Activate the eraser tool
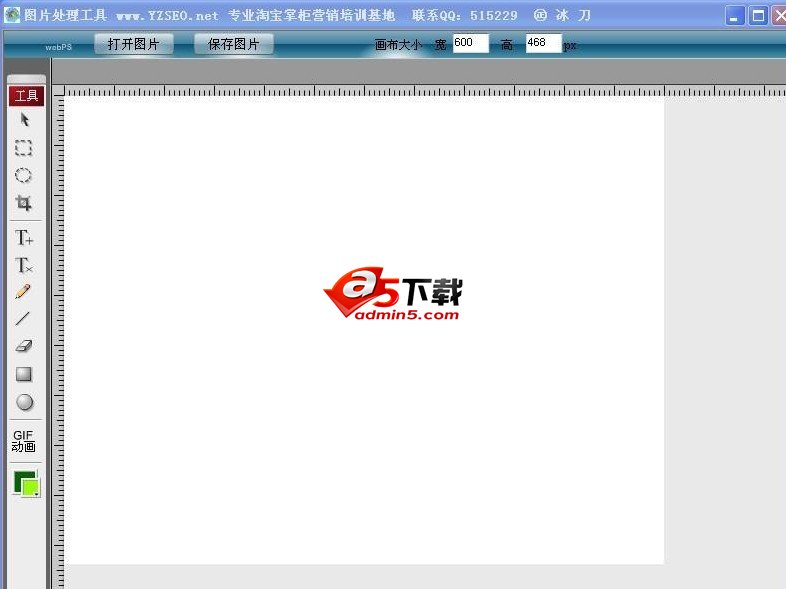The image size is (786, 589). (x=24, y=346)
